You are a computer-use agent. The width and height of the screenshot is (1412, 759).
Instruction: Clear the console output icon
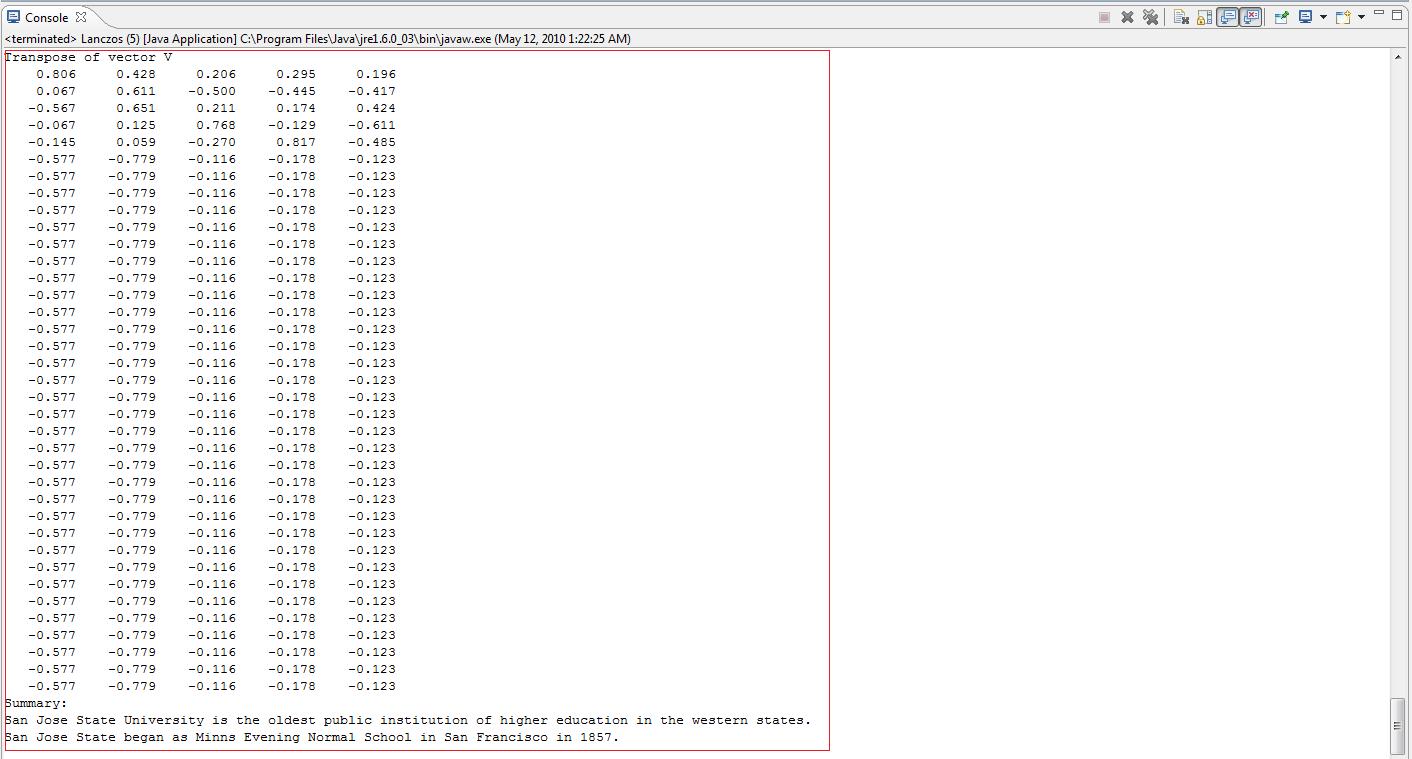pos(1181,17)
